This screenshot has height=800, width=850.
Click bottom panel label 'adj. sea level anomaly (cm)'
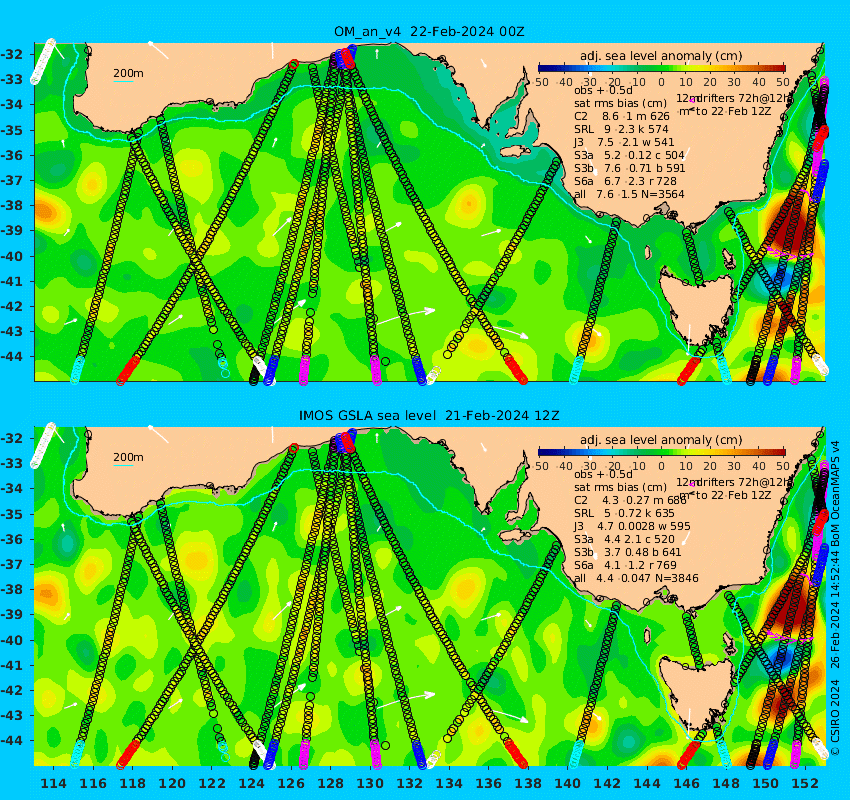click(661, 440)
